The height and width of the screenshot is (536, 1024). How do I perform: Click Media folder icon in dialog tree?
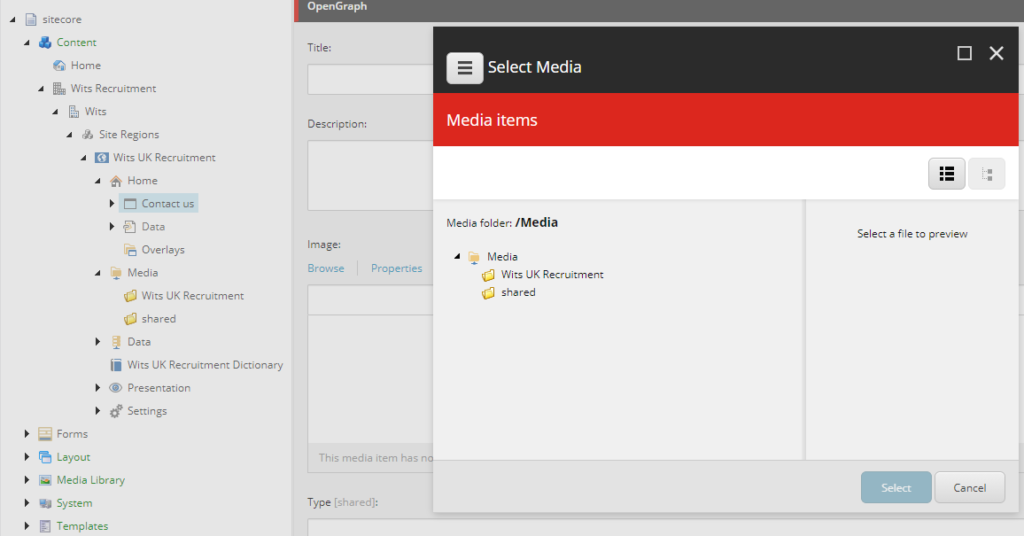click(x=474, y=257)
